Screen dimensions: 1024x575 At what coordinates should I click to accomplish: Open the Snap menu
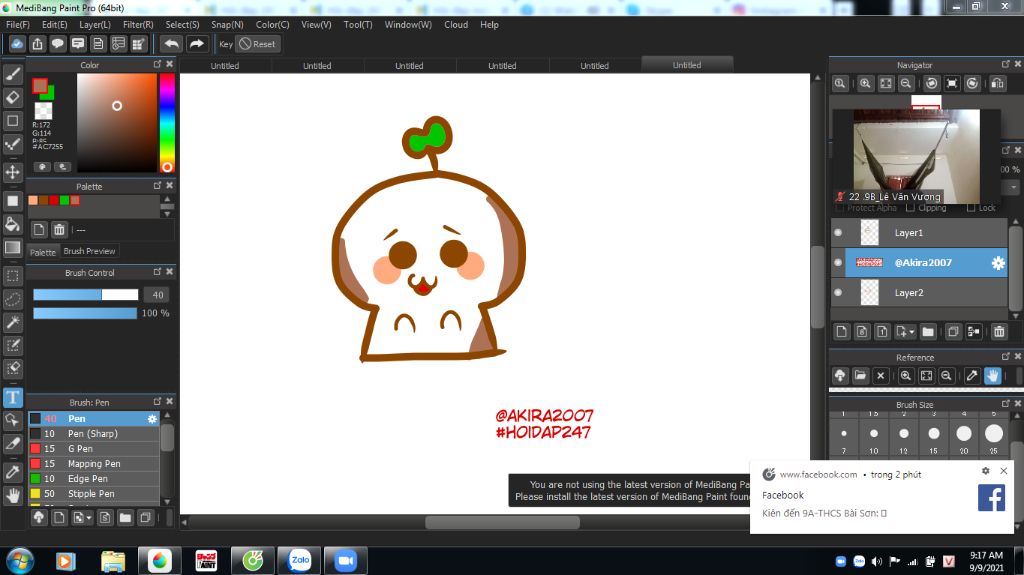click(227, 24)
